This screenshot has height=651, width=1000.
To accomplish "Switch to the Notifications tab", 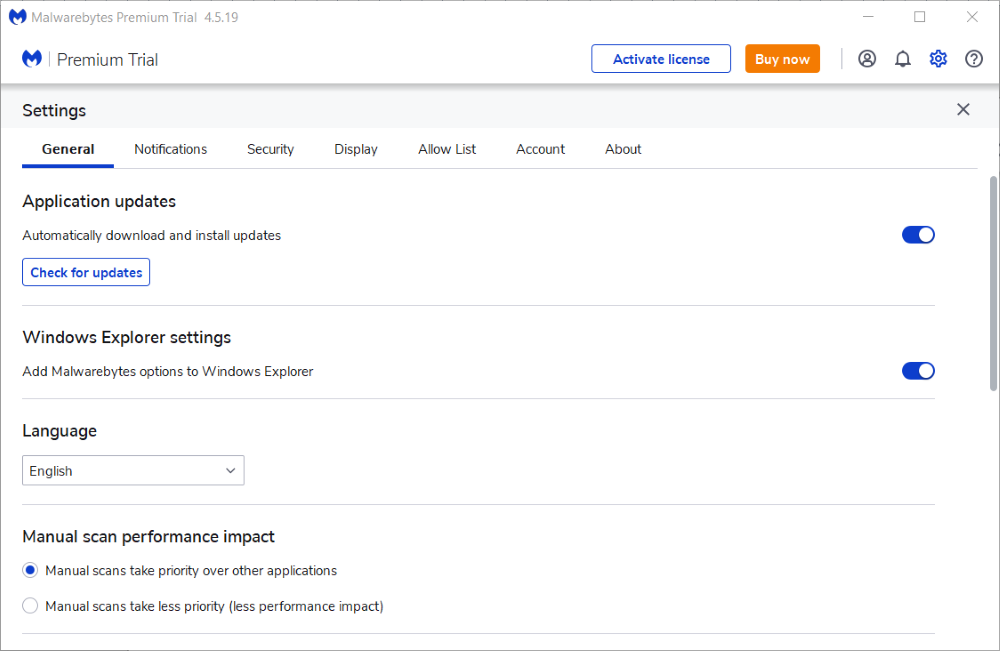I will pyautogui.click(x=171, y=149).
